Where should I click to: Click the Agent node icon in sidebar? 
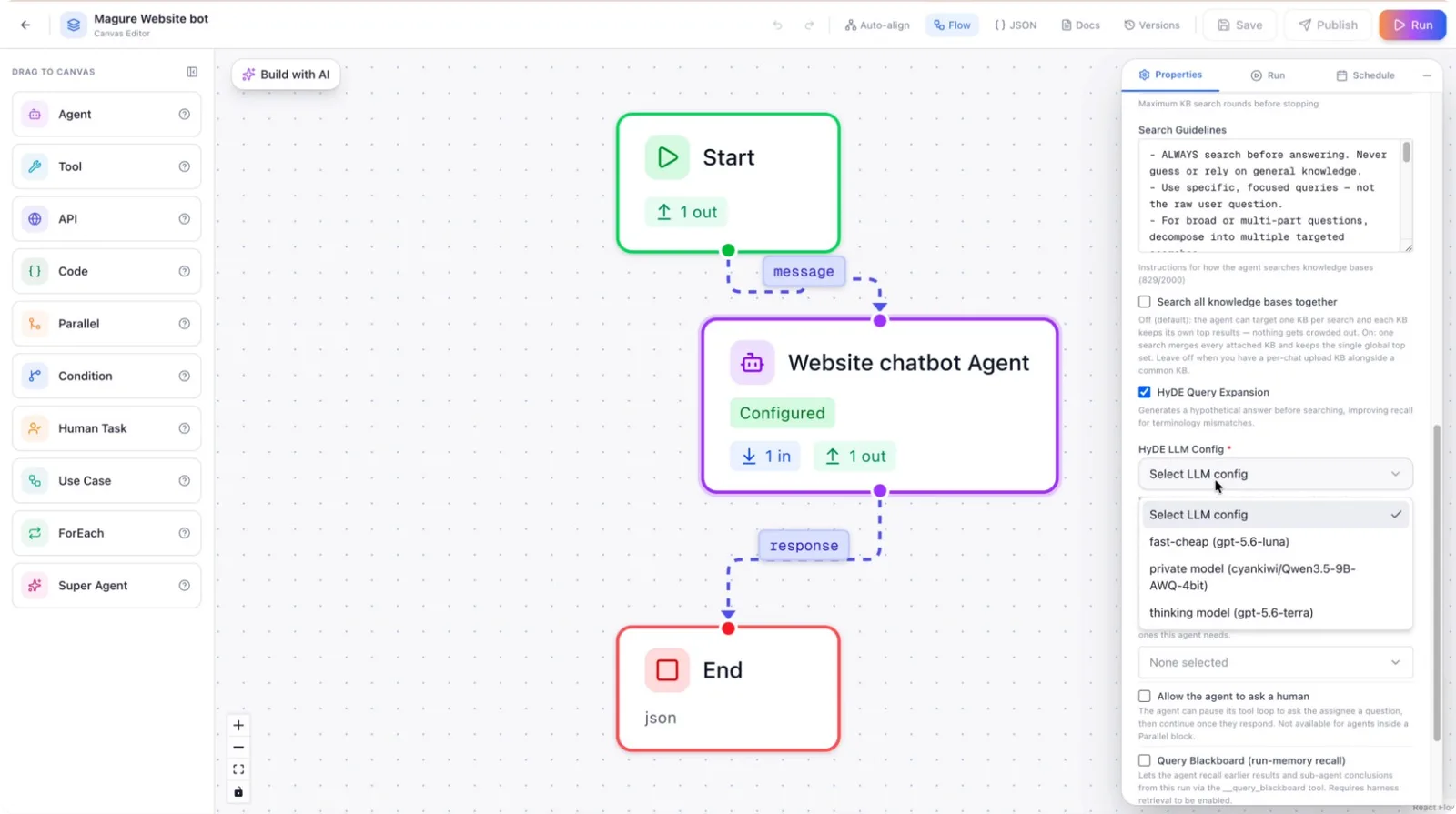[x=35, y=115]
